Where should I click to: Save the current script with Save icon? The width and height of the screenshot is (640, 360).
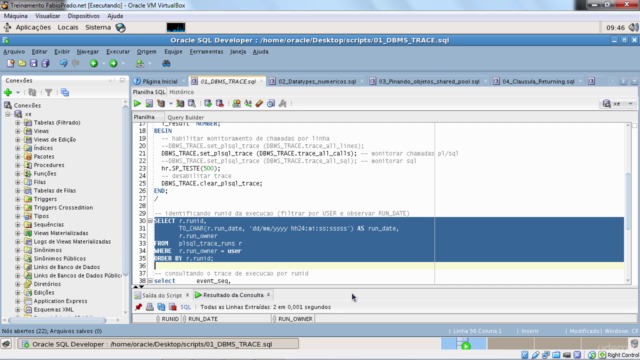(x=33, y=63)
